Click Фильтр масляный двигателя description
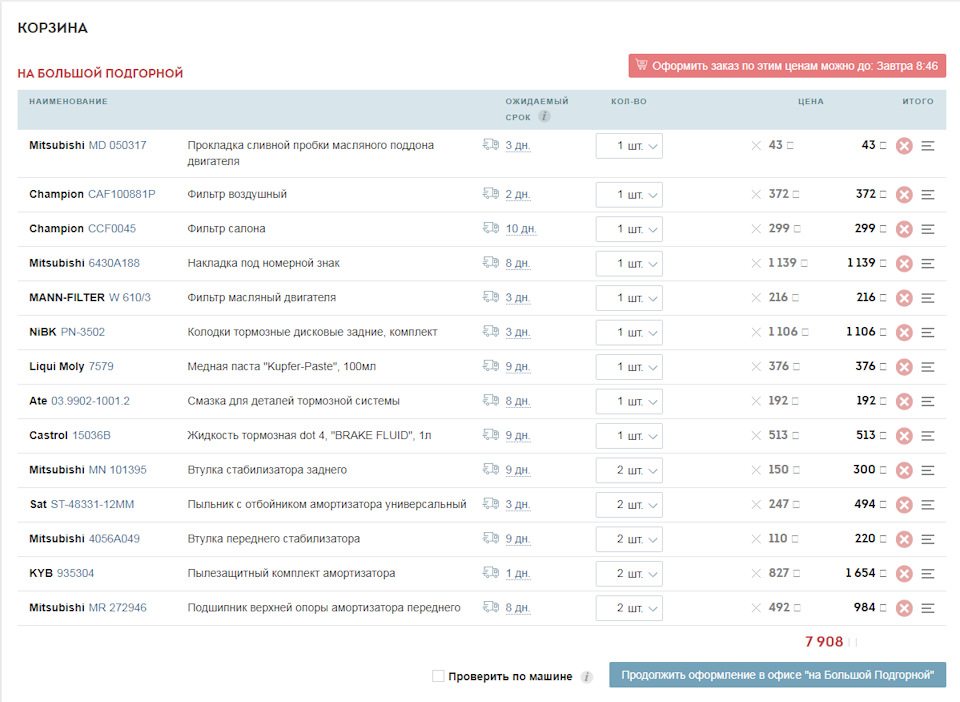960x702 pixels. coord(261,298)
